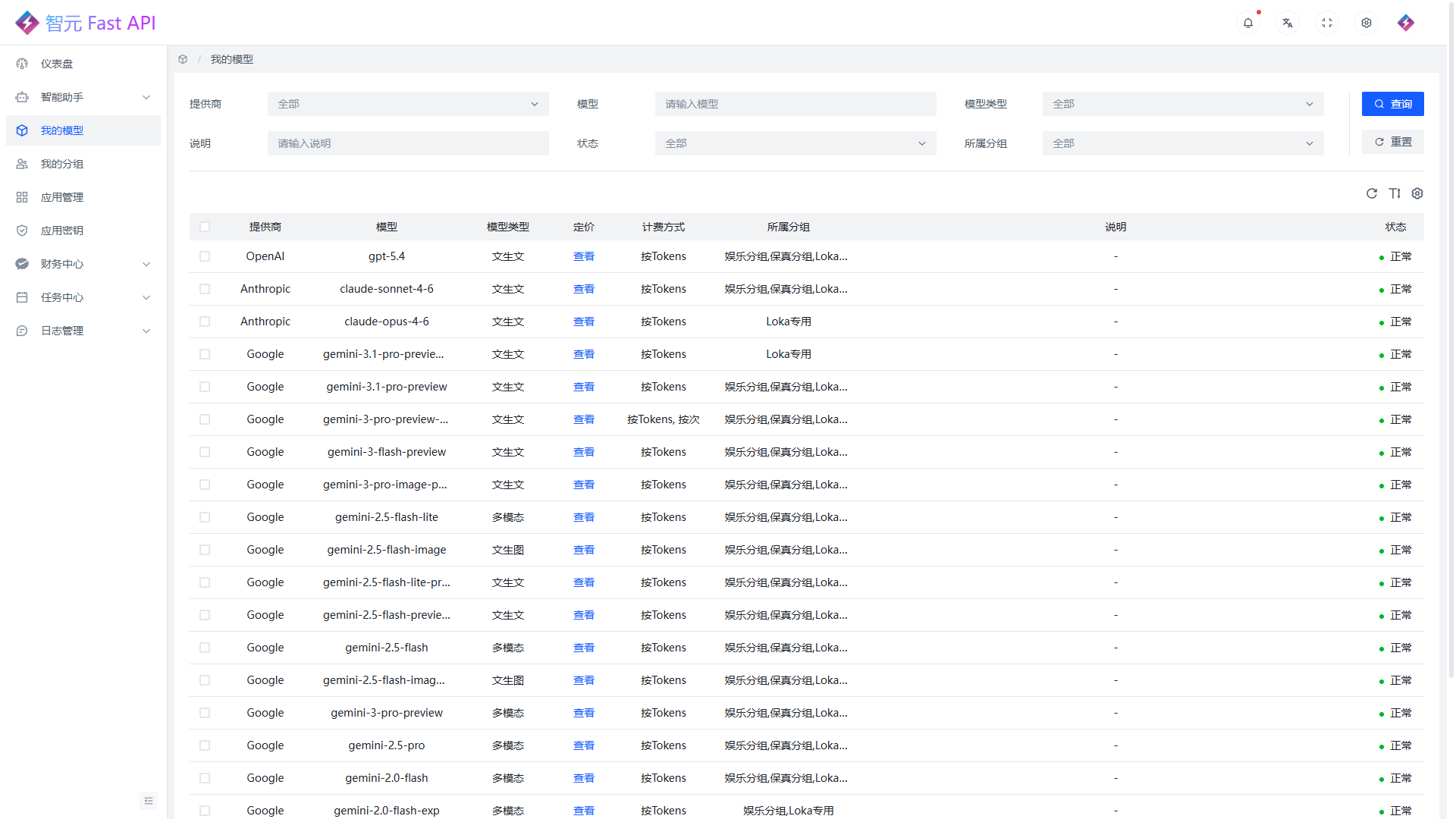Click the 查询 search button
The height and width of the screenshot is (819, 1456).
[1392, 104]
